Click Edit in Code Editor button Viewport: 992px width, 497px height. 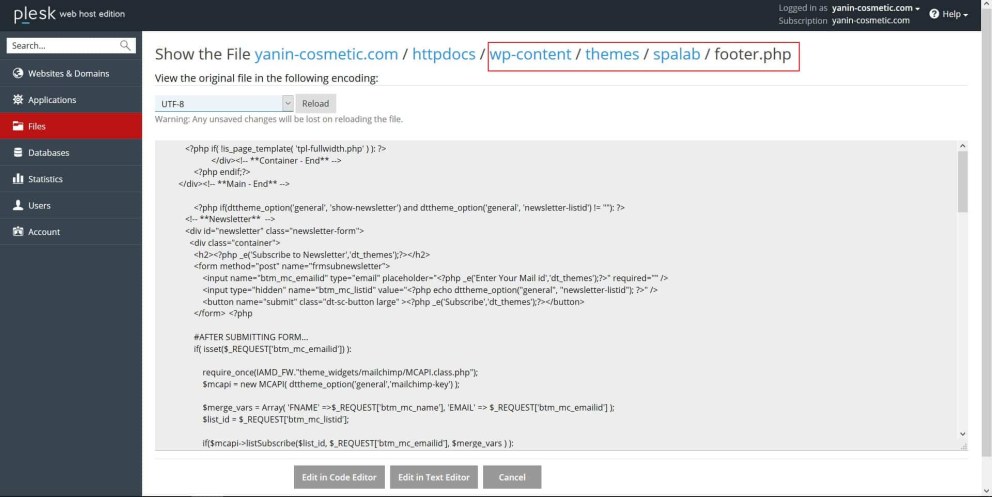pyautogui.click(x=339, y=477)
